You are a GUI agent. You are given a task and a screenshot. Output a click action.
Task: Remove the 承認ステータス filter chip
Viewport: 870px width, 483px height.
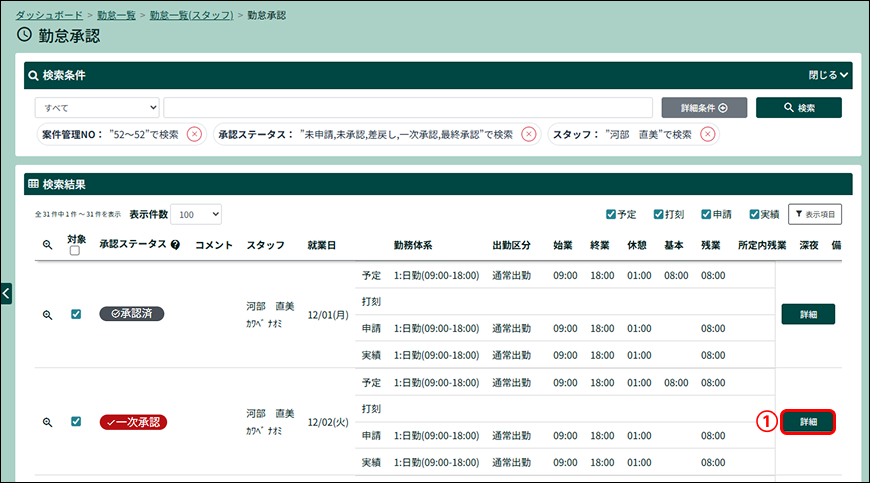point(529,134)
